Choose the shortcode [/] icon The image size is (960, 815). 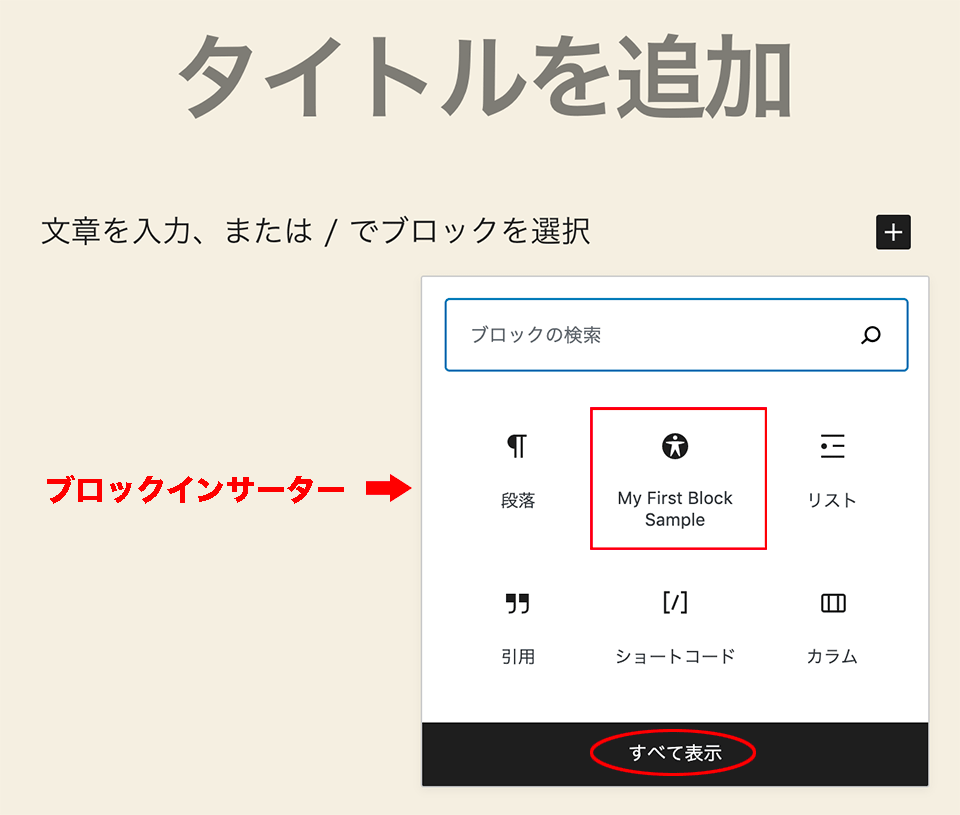[x=675, y=602]
